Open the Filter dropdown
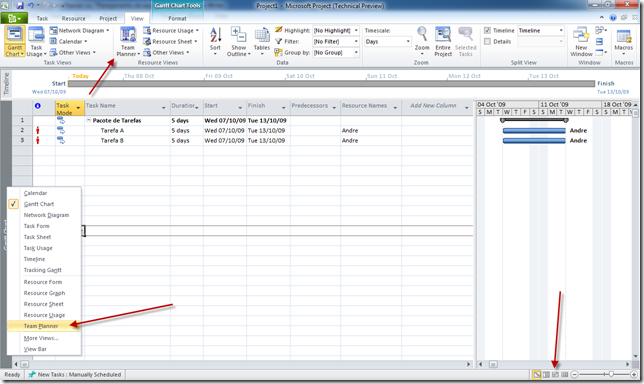644x384 pixels. (356, 41)
